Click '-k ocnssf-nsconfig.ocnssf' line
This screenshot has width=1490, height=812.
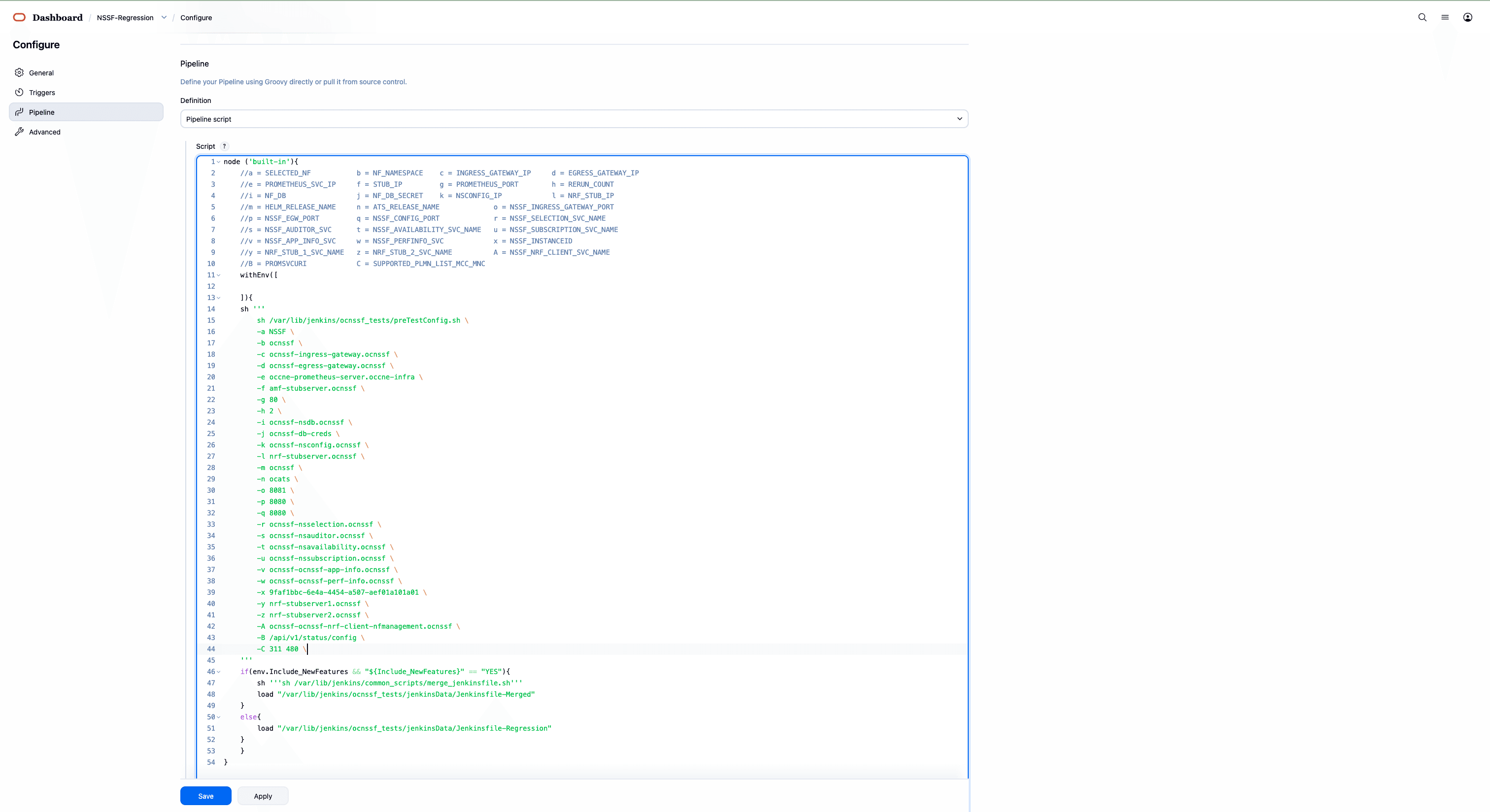click(x=309, y=445)
